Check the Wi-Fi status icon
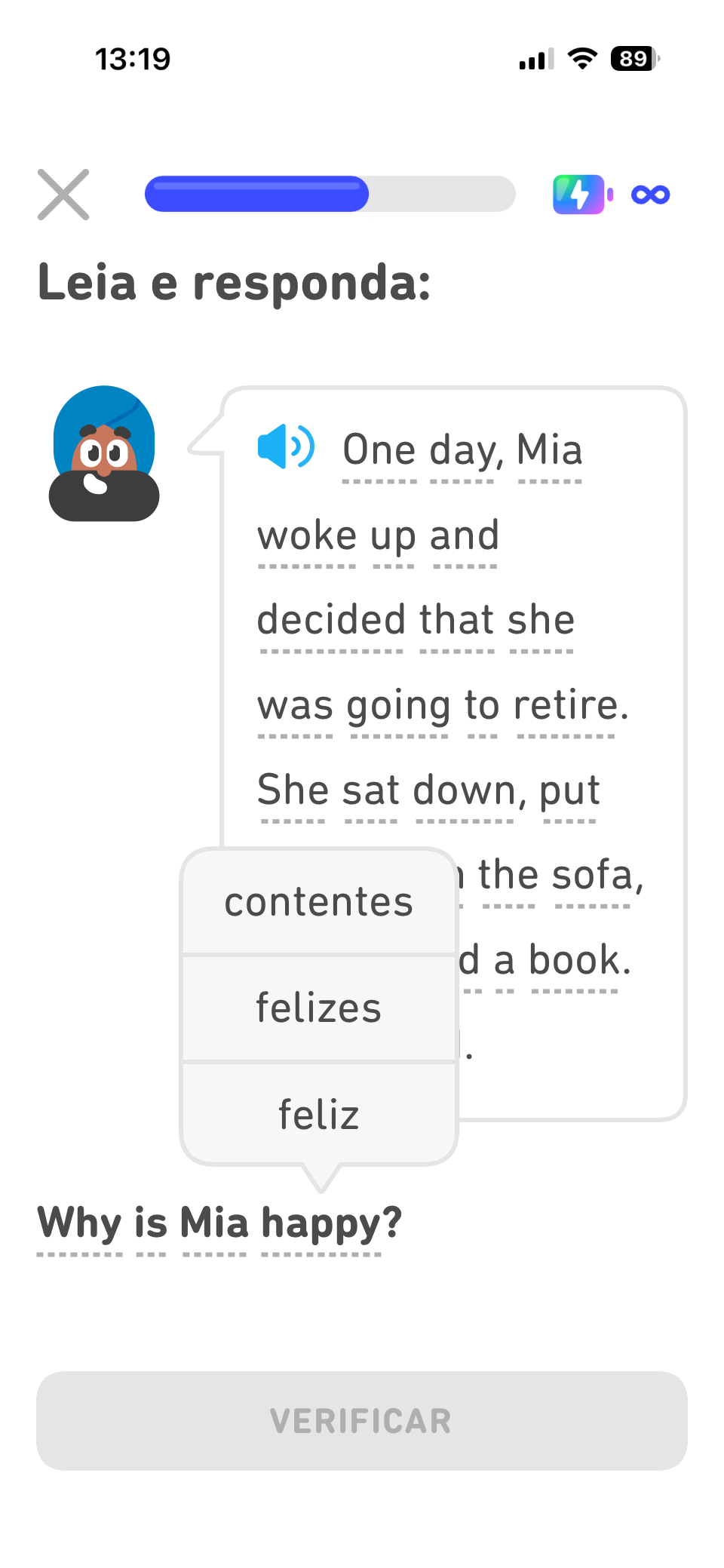The image size is (724, 1568). click(581, 59)
